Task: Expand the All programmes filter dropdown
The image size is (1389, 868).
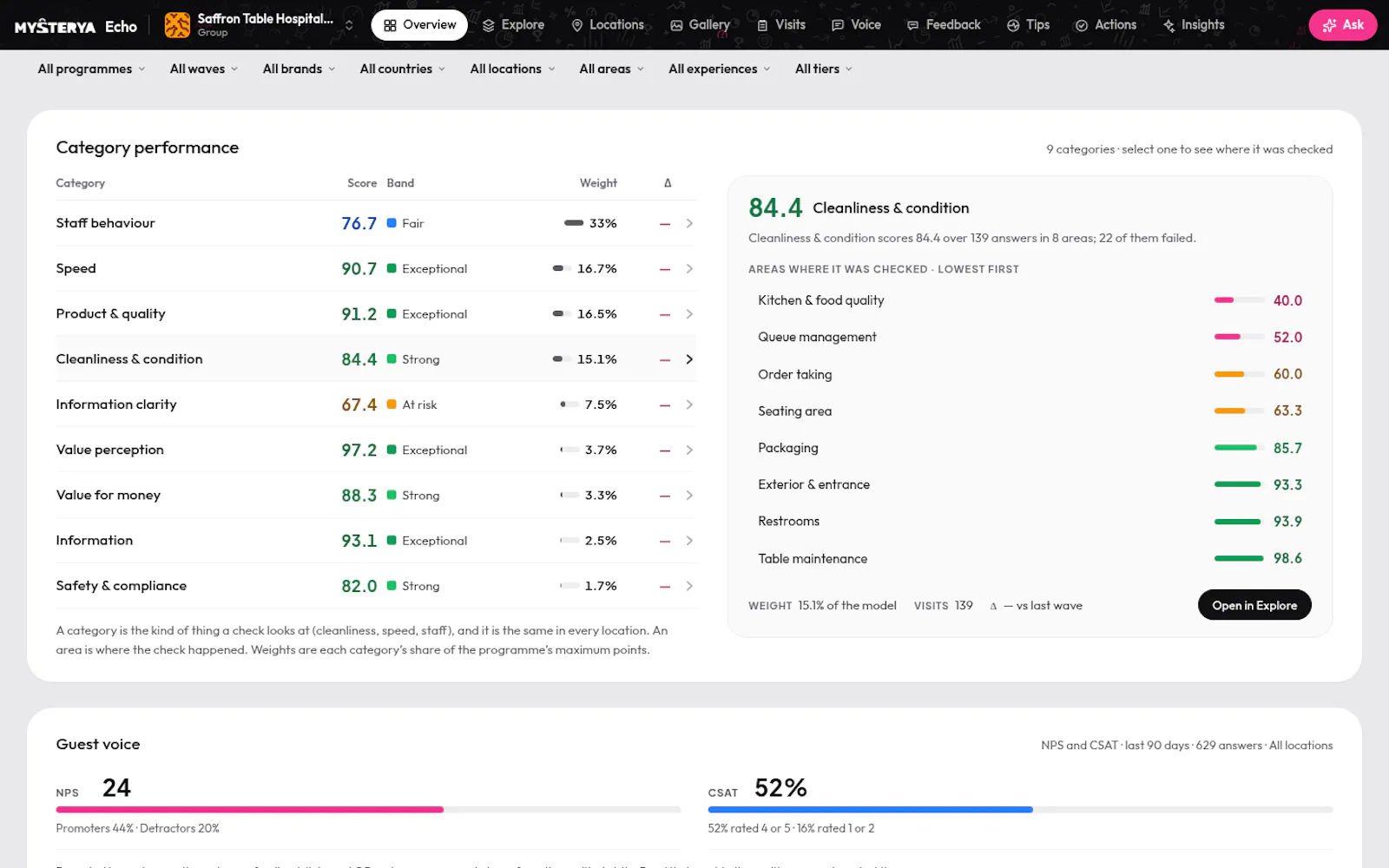Action: pyautogui.click(x=91, y=69)
